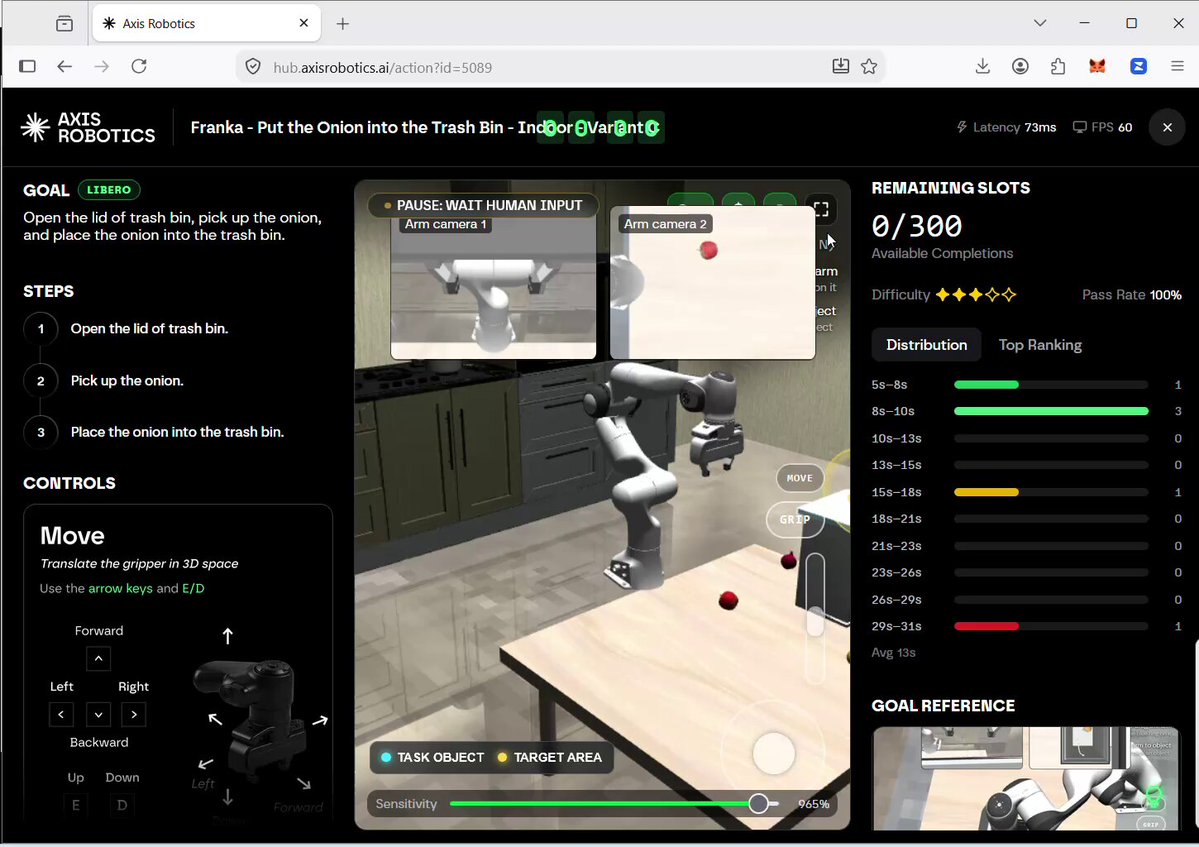Click the blue extension icon beside MetaMask
The width and height of the screenshot is (1199, 847).
[1139, 67]
